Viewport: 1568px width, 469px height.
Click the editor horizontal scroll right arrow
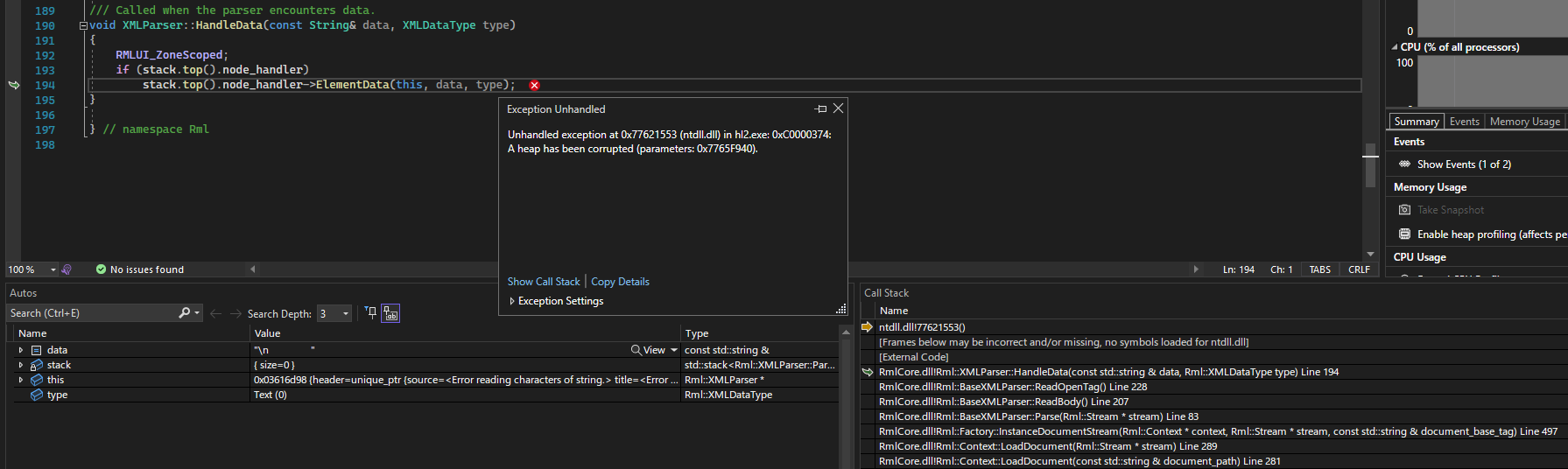pos(1196,269)
